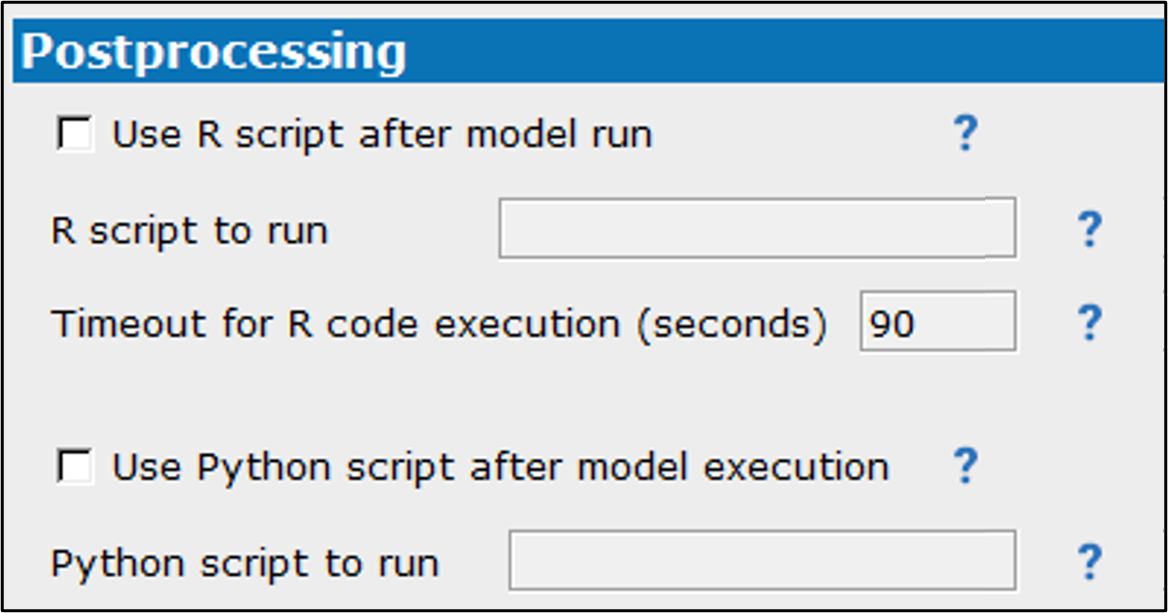Select the timeout field containing 90
1168x613 pixels.
click(938, 321)
